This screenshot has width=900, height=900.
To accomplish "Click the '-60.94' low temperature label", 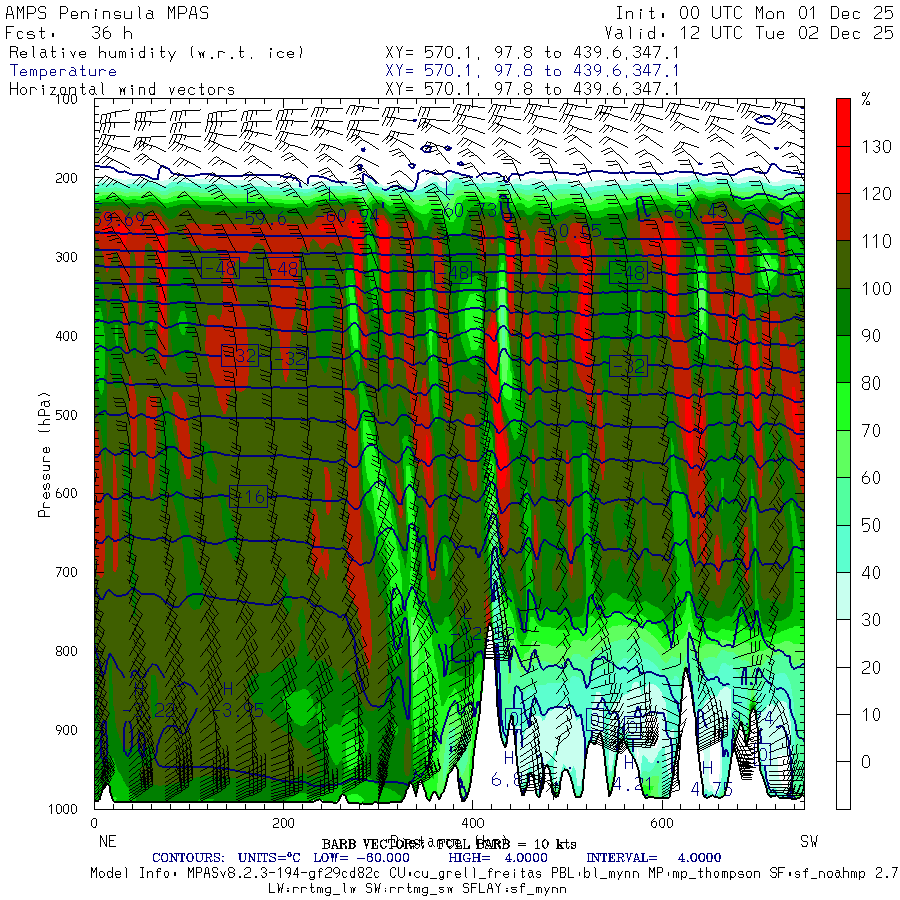I will point(351,217).
